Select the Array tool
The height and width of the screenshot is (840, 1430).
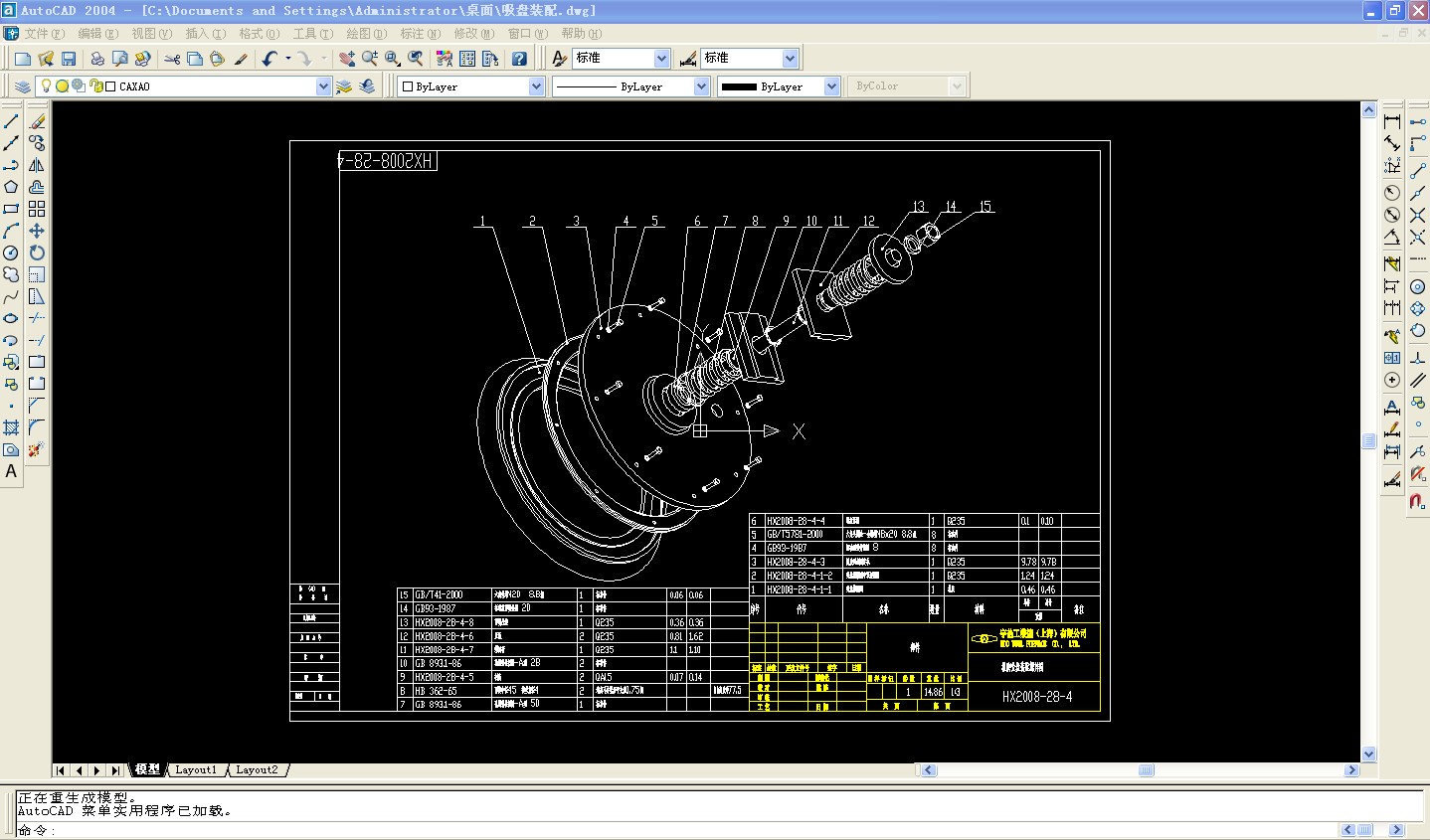coord(37,209)
